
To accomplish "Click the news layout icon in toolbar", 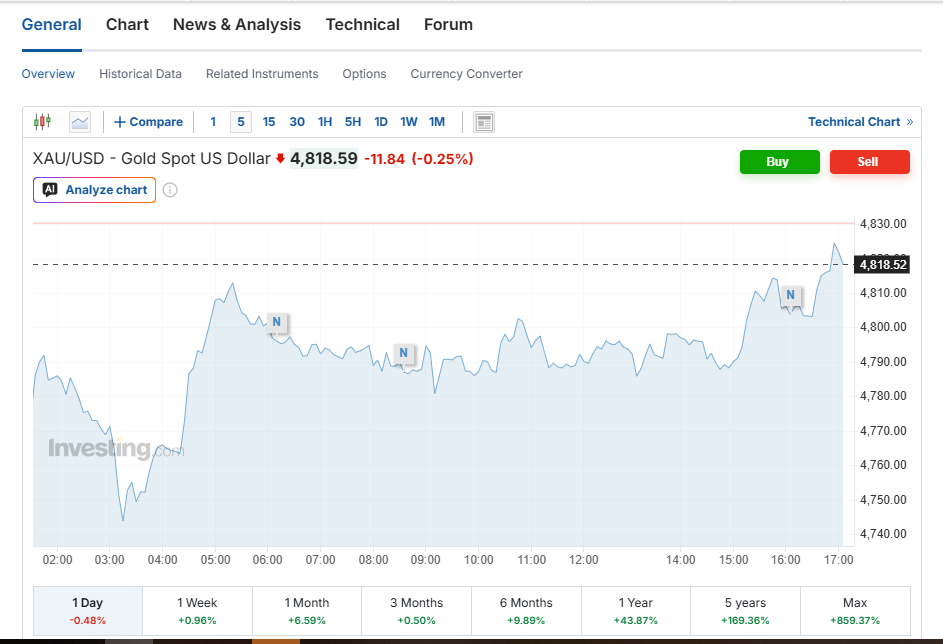I will coord(484,122).
